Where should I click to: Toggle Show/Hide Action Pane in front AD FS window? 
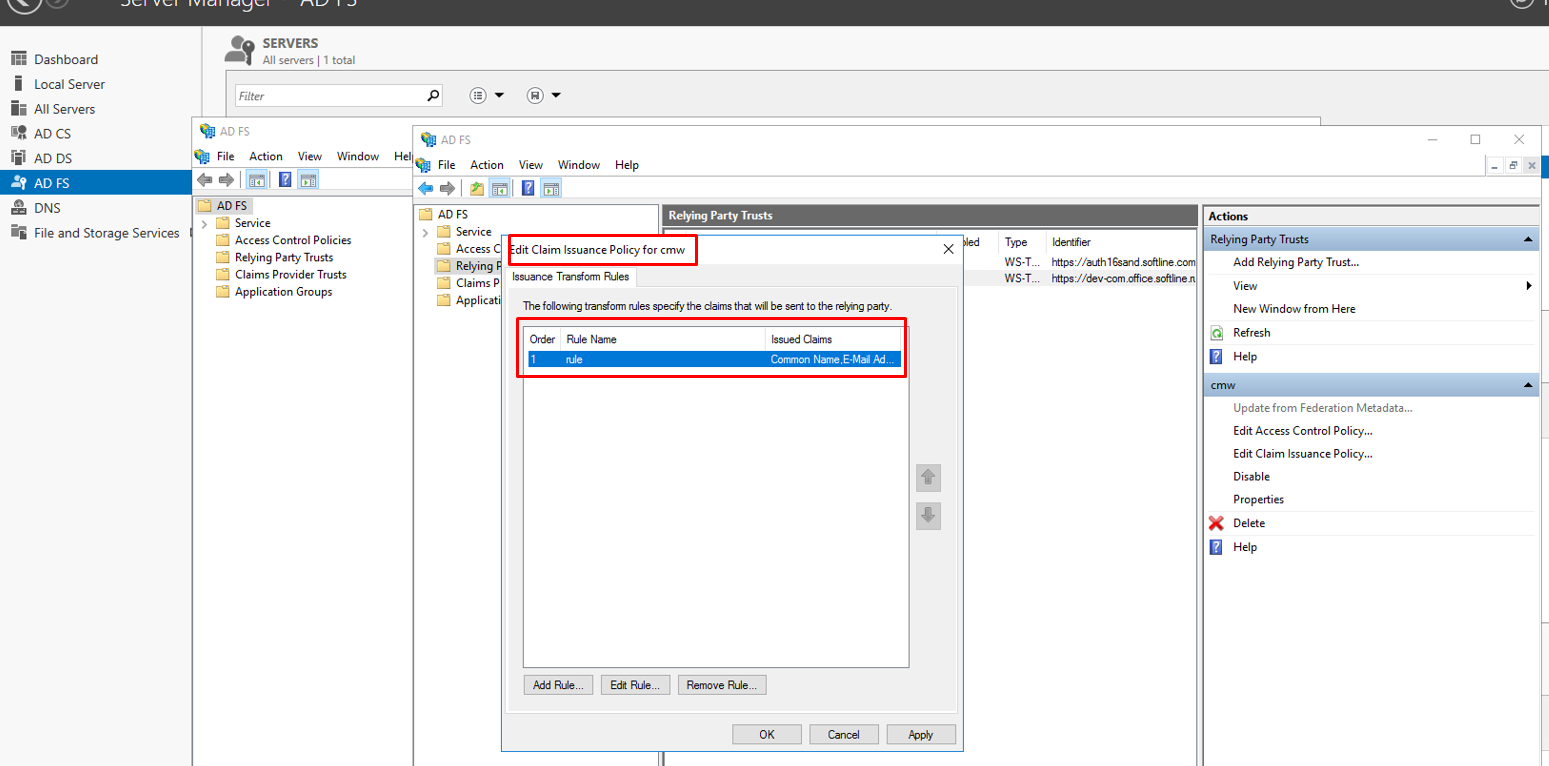(551, 188)
